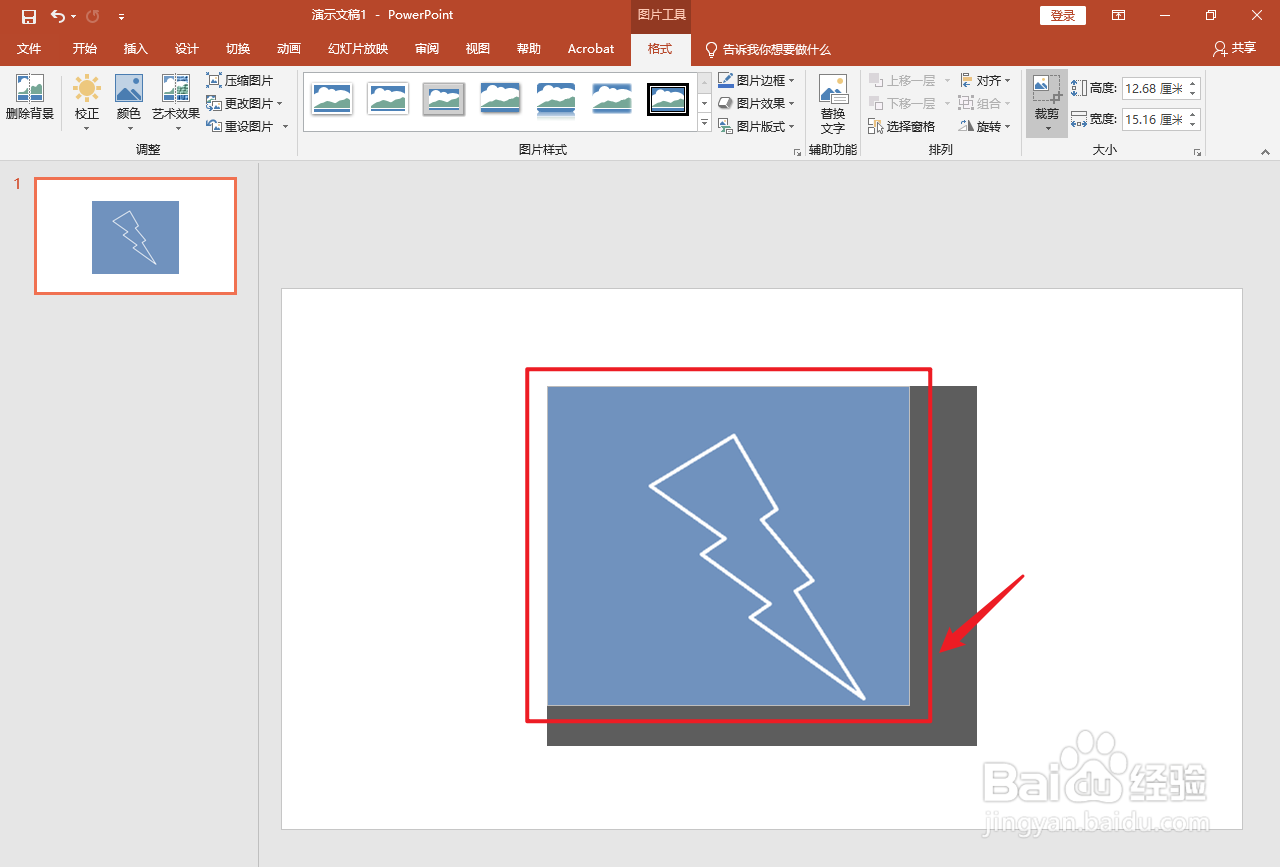The image size is (1280, 867).
Task: Click the Height (高度) input field
Action: (x=1154, y=89)
